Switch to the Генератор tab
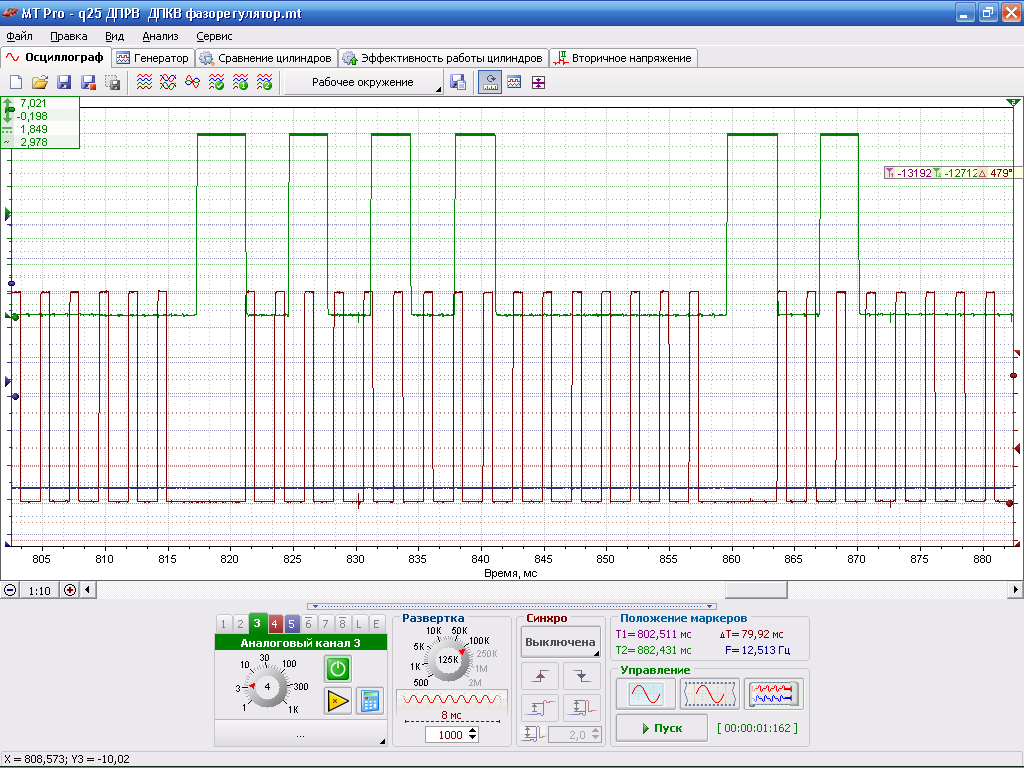The height and width of the screenshot is (768, 1024). click(153, 58)
